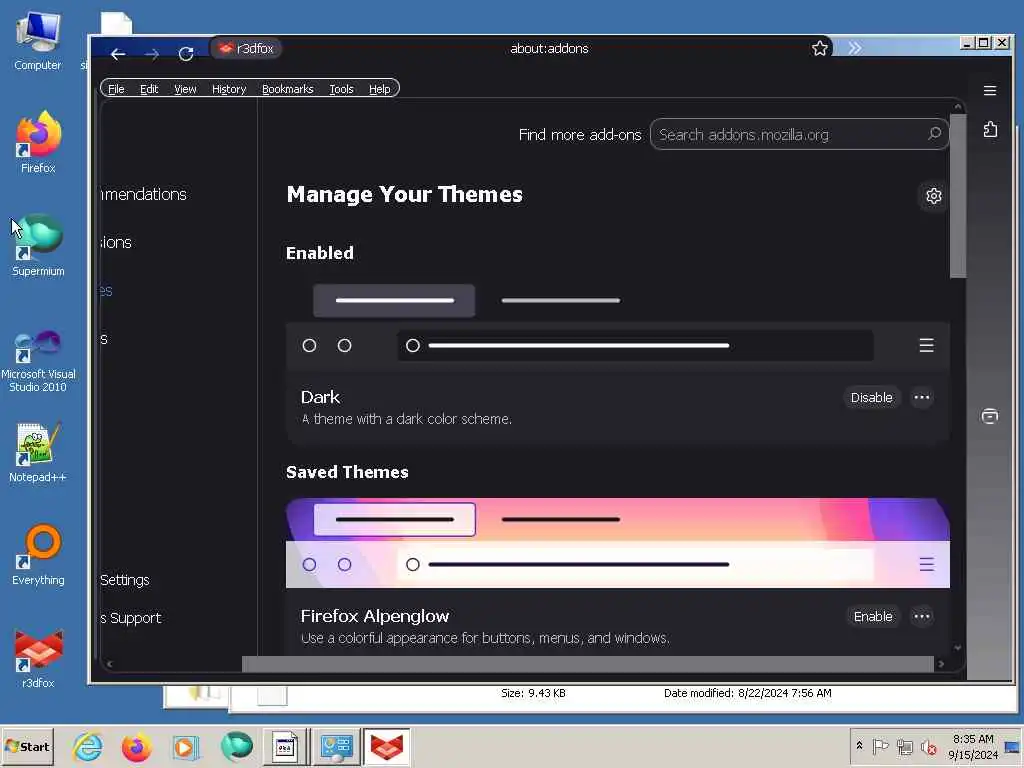
Task: Open the clock showing 8:35 AM
Action: tap(973, 746)
